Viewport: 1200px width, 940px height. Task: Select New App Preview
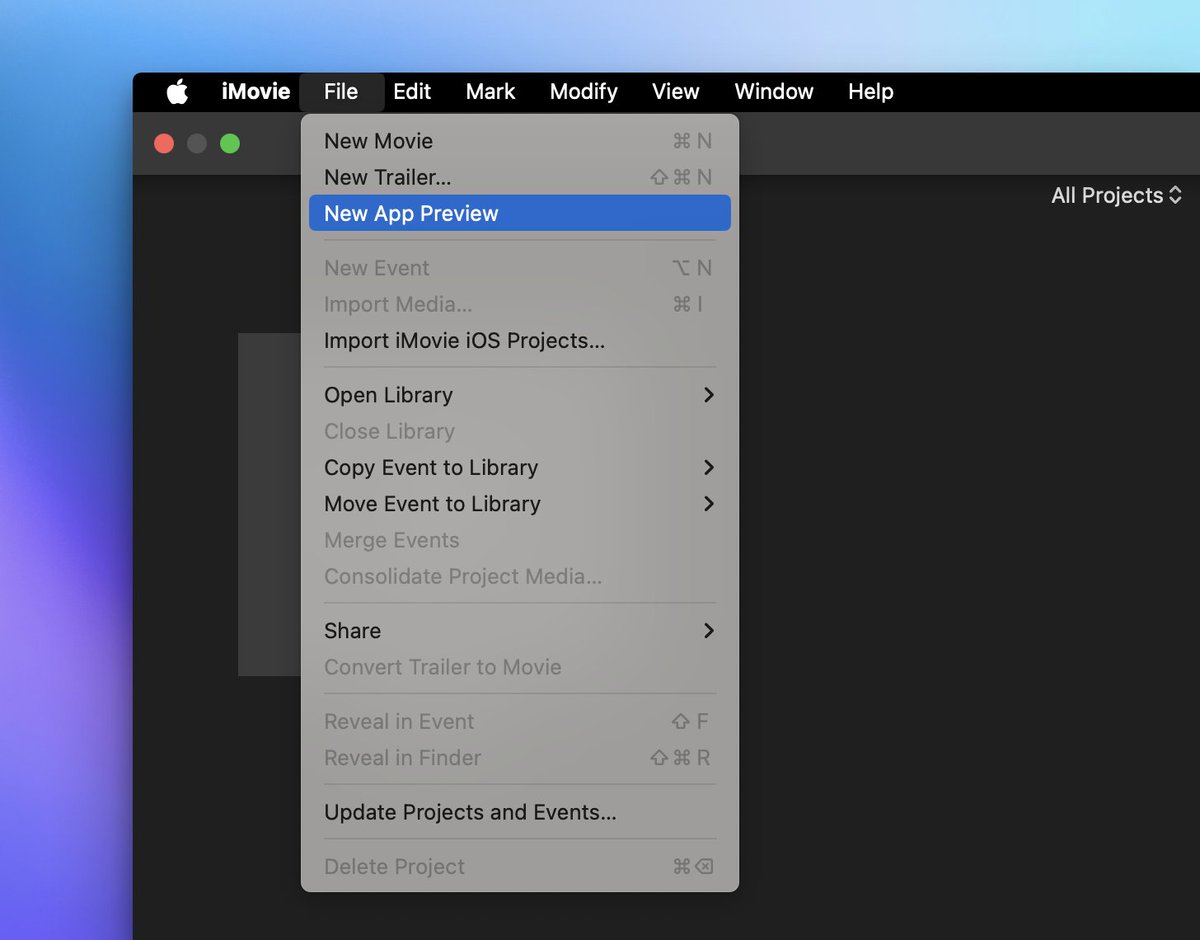520,213
